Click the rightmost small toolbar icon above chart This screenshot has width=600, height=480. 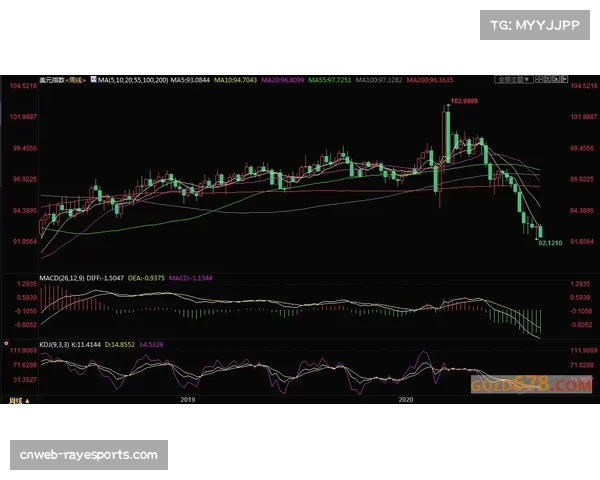(555, 78)
